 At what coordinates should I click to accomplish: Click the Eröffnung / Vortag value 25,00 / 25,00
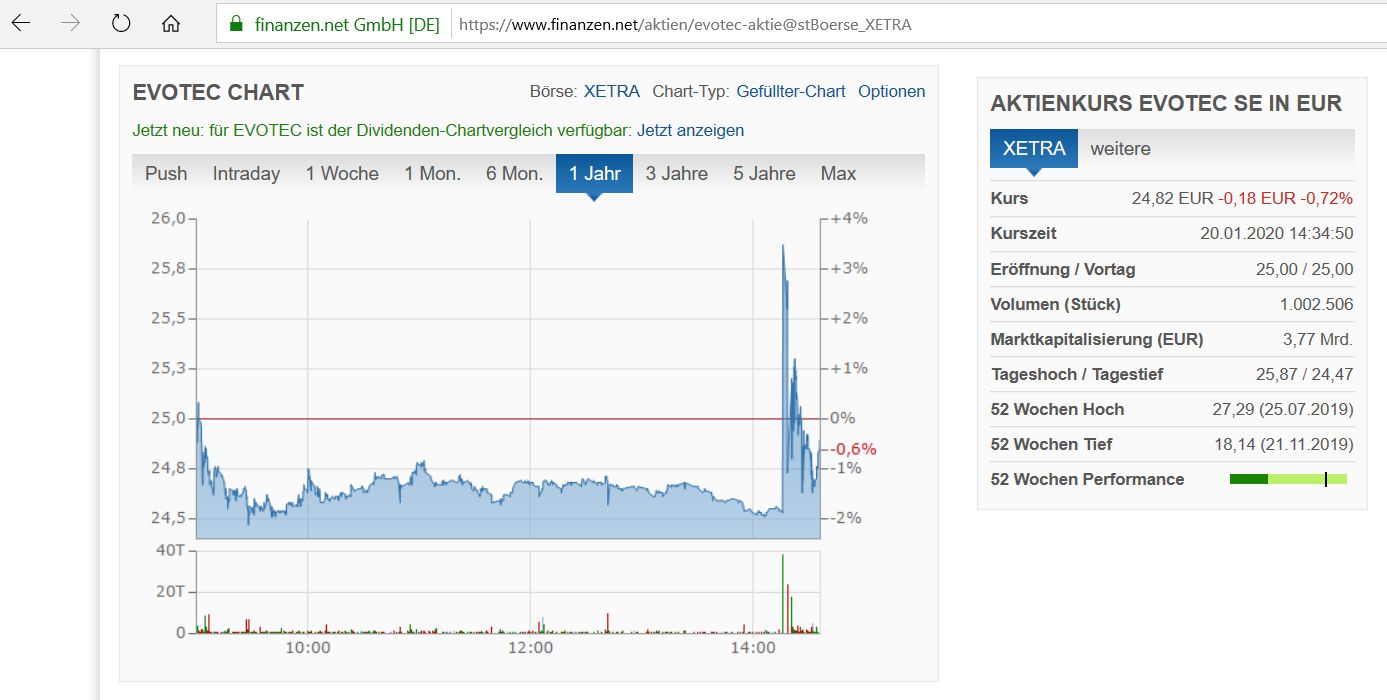1304,269
